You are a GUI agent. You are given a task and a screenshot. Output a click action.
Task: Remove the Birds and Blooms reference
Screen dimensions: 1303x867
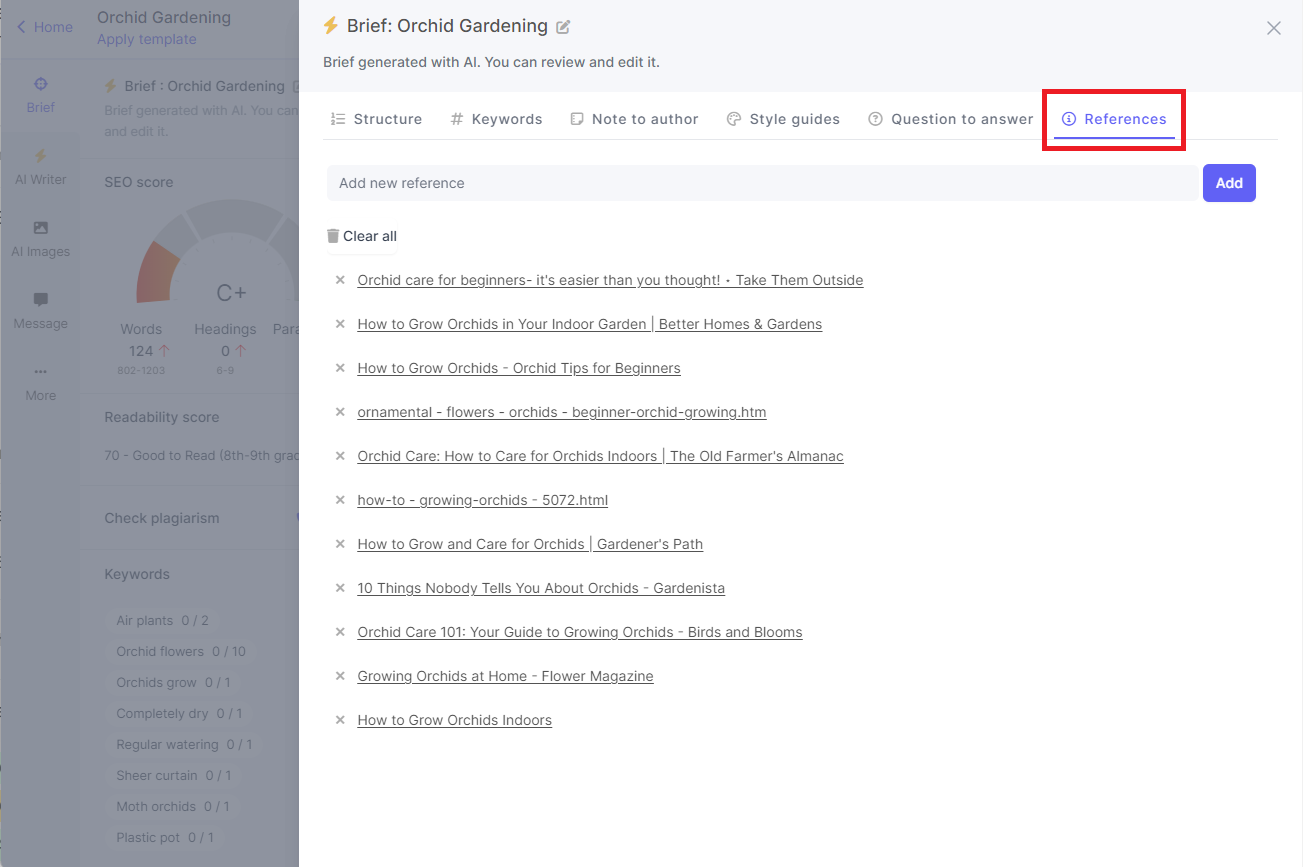[x=340, y=632]
